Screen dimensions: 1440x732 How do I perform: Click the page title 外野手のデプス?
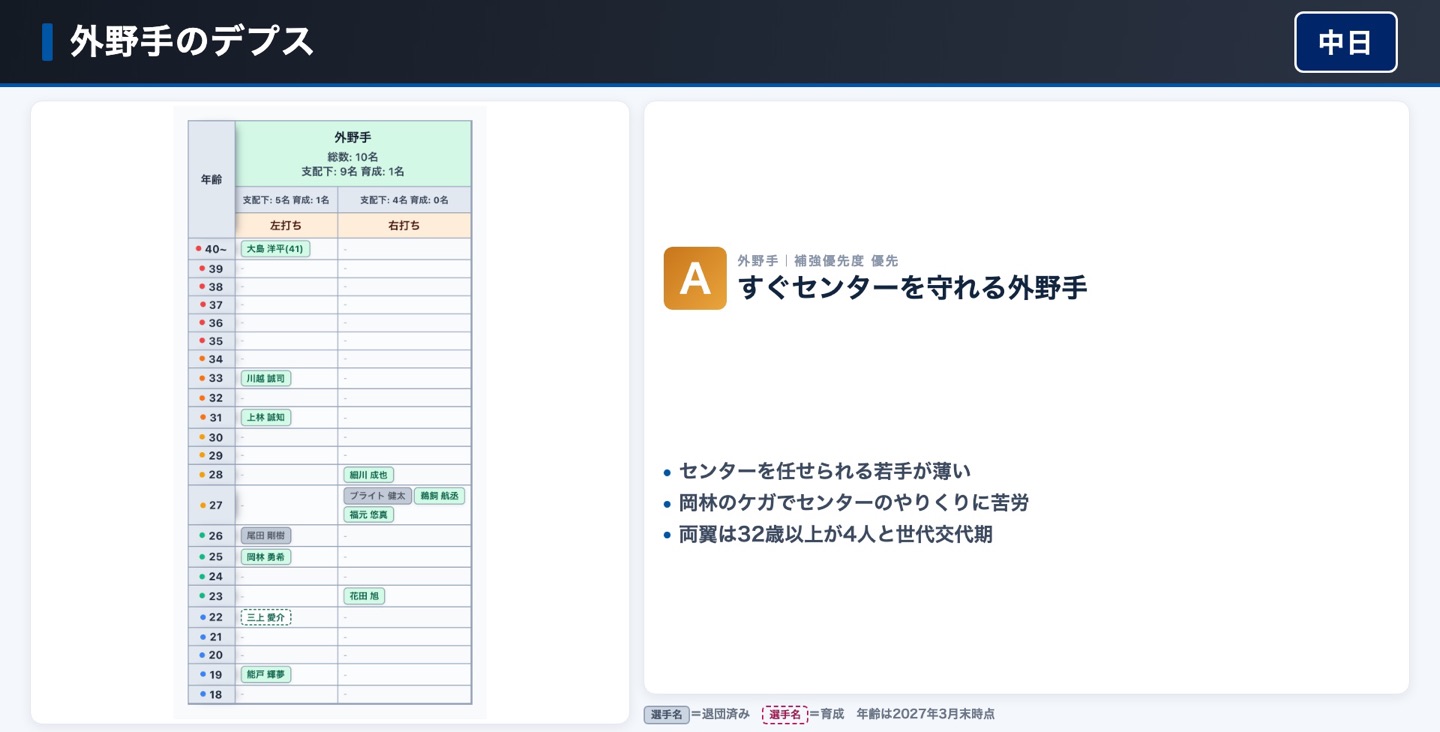click(x=192, y=42)
